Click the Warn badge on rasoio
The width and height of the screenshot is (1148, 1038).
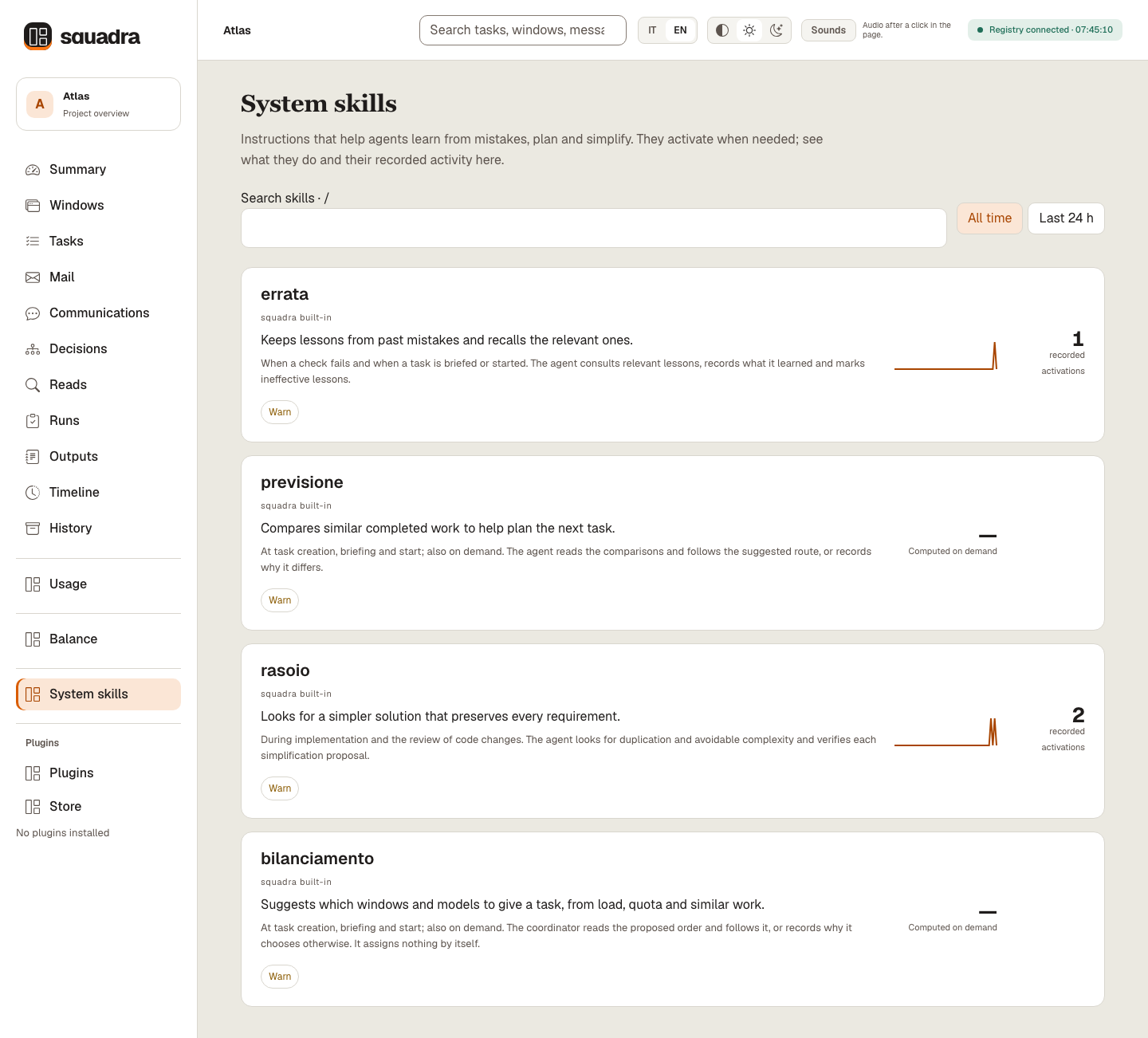click(x=280, y=788)
